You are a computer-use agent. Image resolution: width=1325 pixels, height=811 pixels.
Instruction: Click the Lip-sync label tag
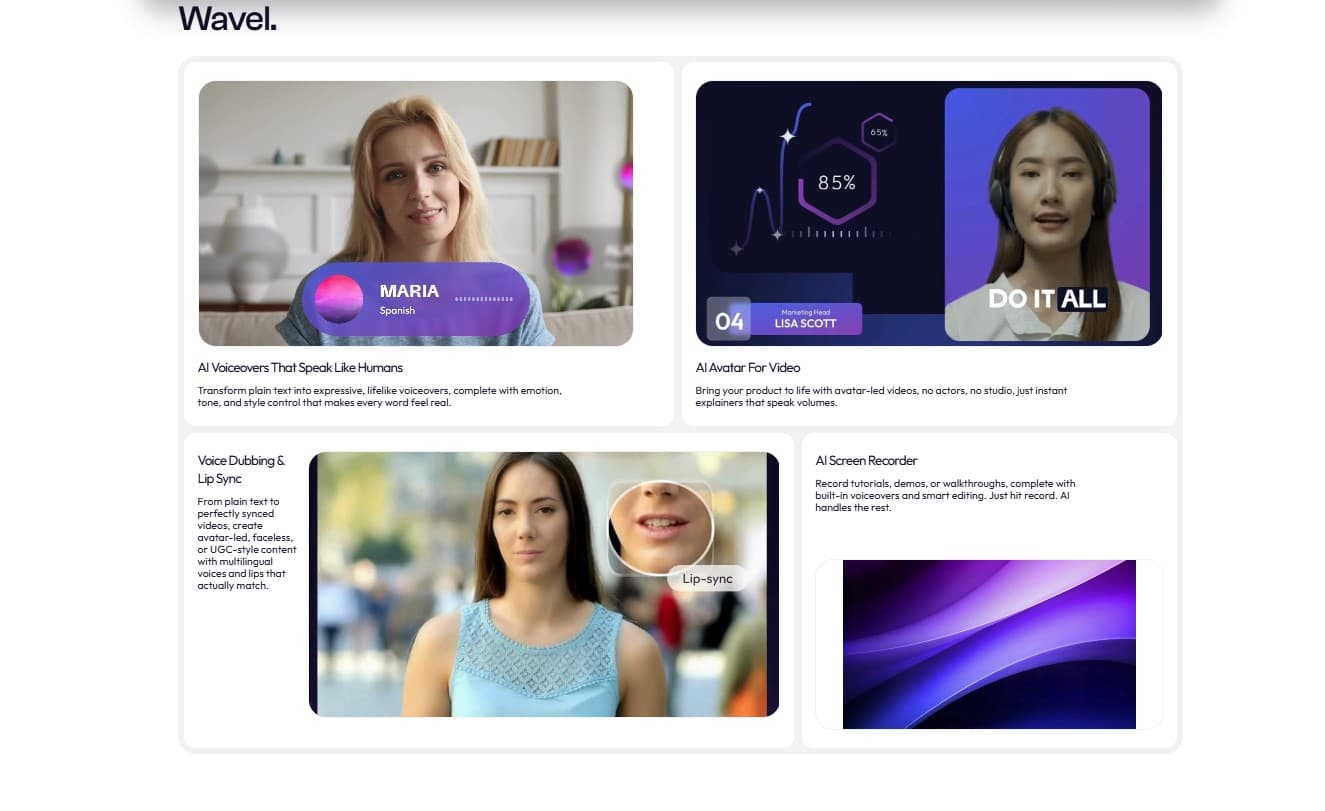coord(706,579)
